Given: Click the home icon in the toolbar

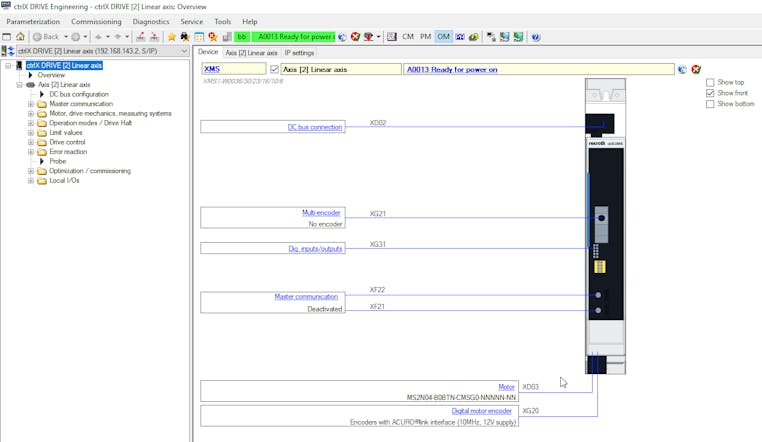Looking at the screenshot, I should (20, 36).
